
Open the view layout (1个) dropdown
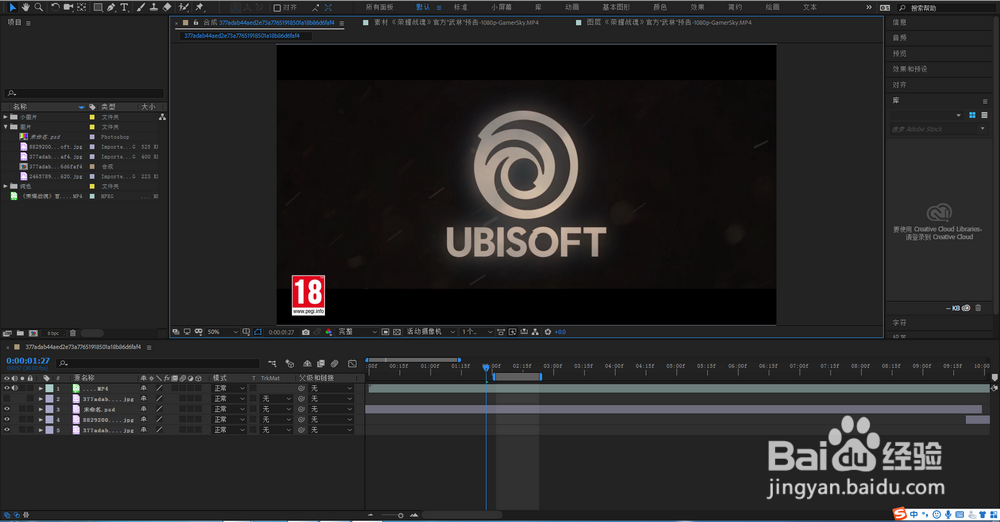click(477, 332)
